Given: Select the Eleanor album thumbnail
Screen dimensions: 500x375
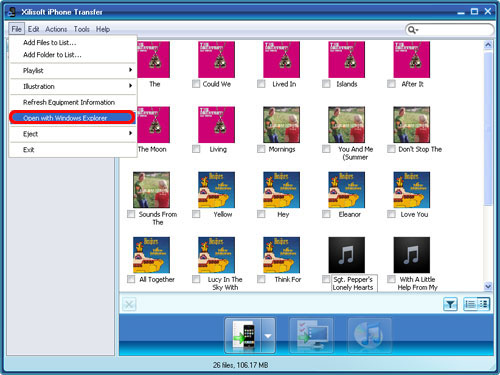Looking at the screenshot, I should pyautogui.click(x=346, y=190).
